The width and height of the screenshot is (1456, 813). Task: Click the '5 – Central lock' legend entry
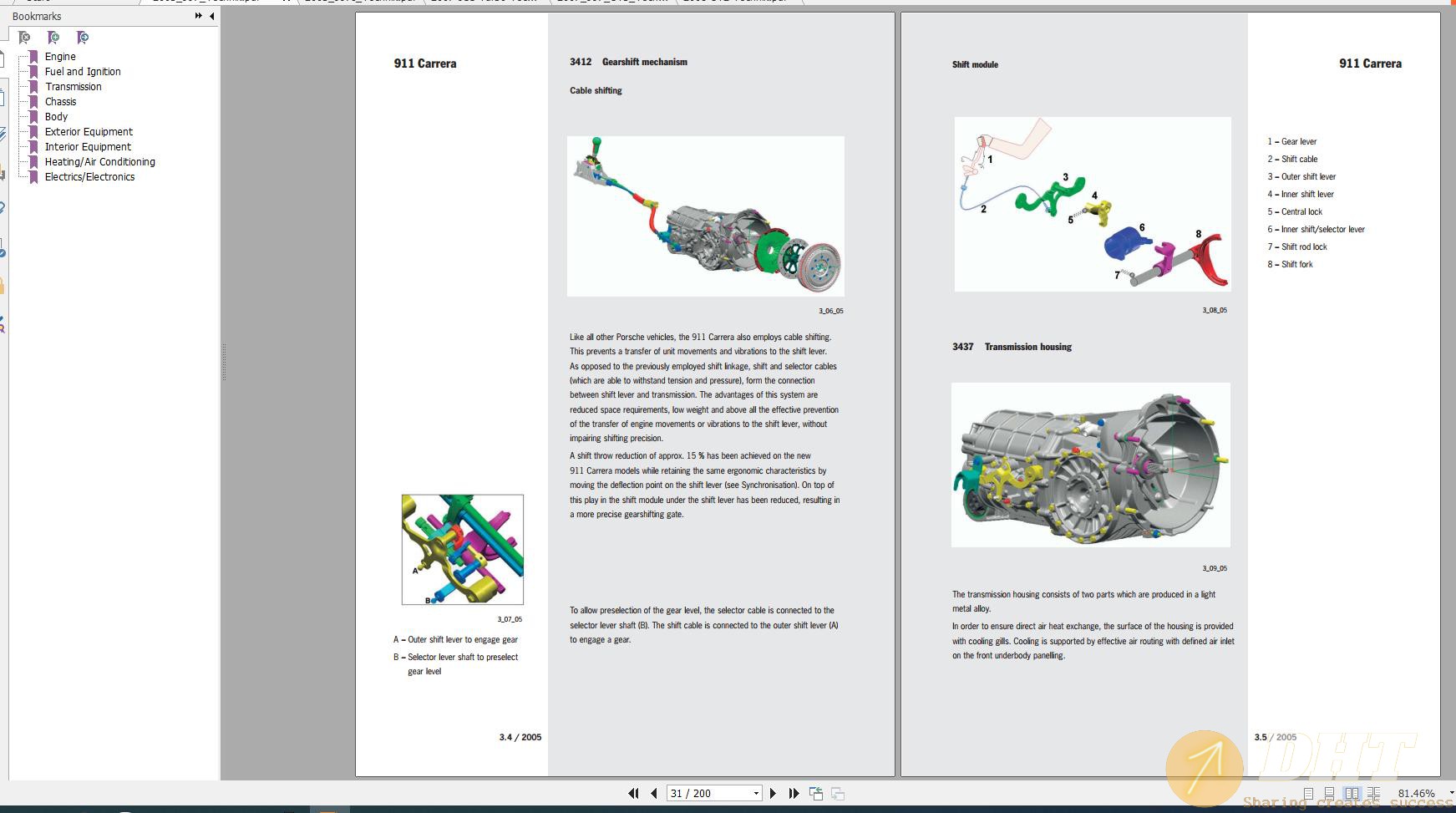coord(1295,211)
